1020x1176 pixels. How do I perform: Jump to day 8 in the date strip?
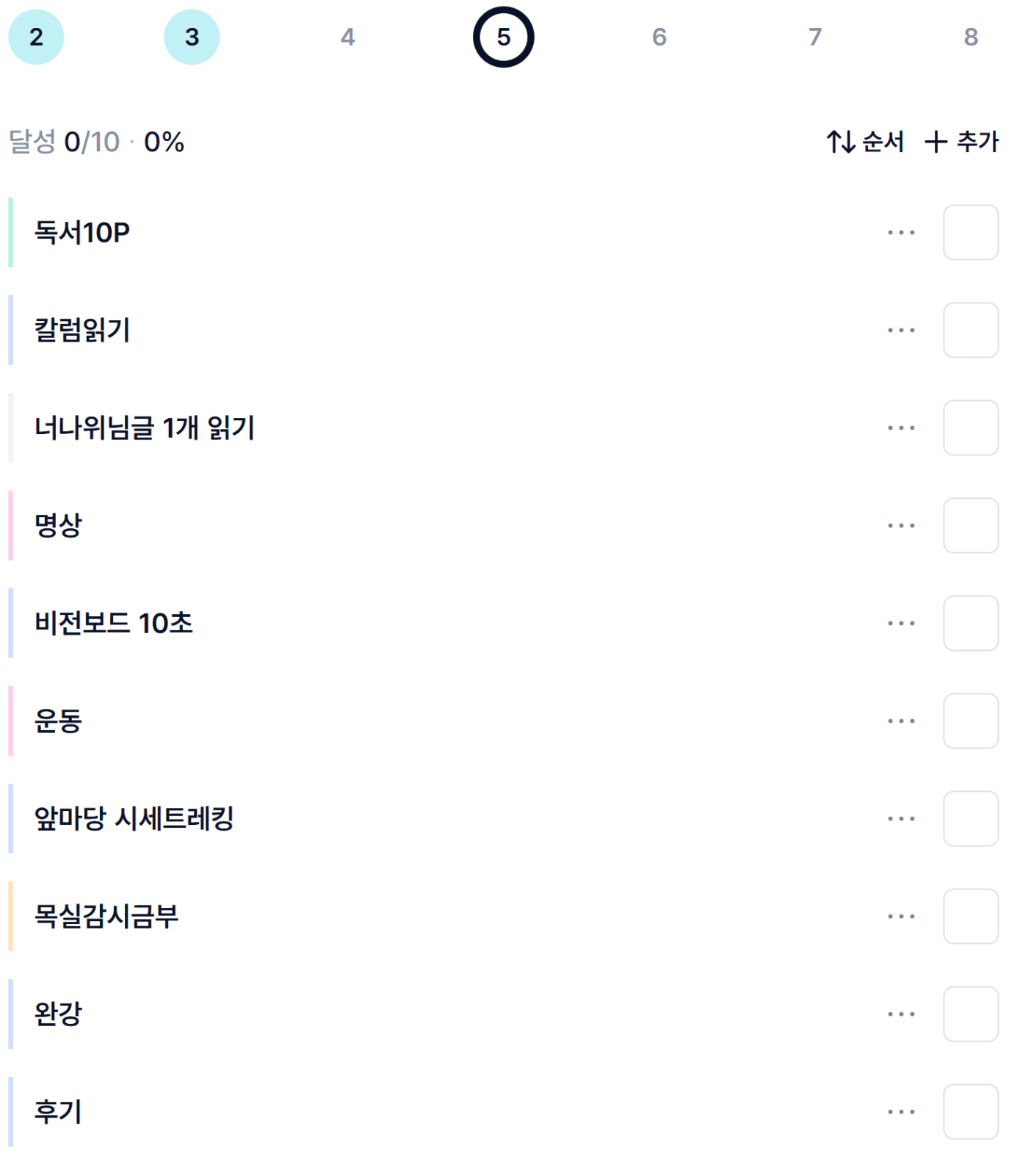970,37
